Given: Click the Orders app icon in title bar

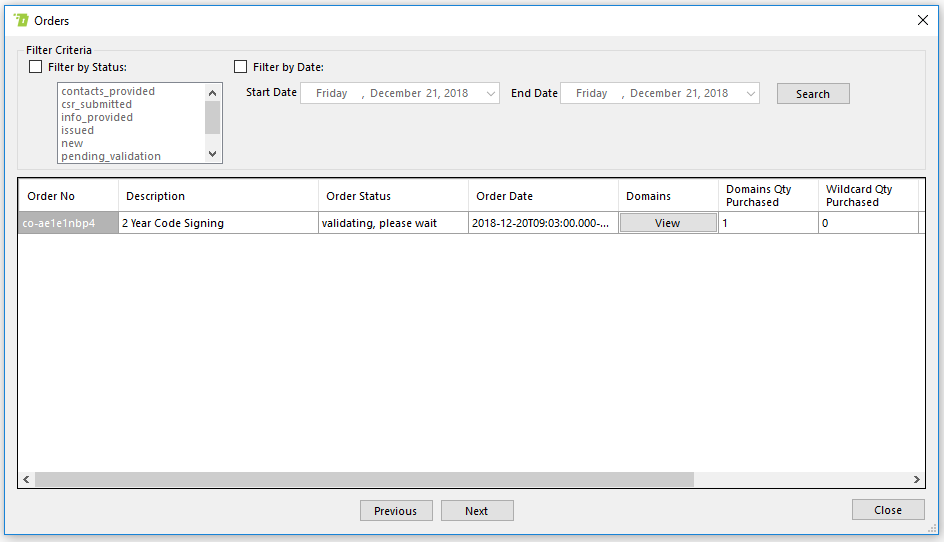Looking at the screenshot, I should pos(21,20).
